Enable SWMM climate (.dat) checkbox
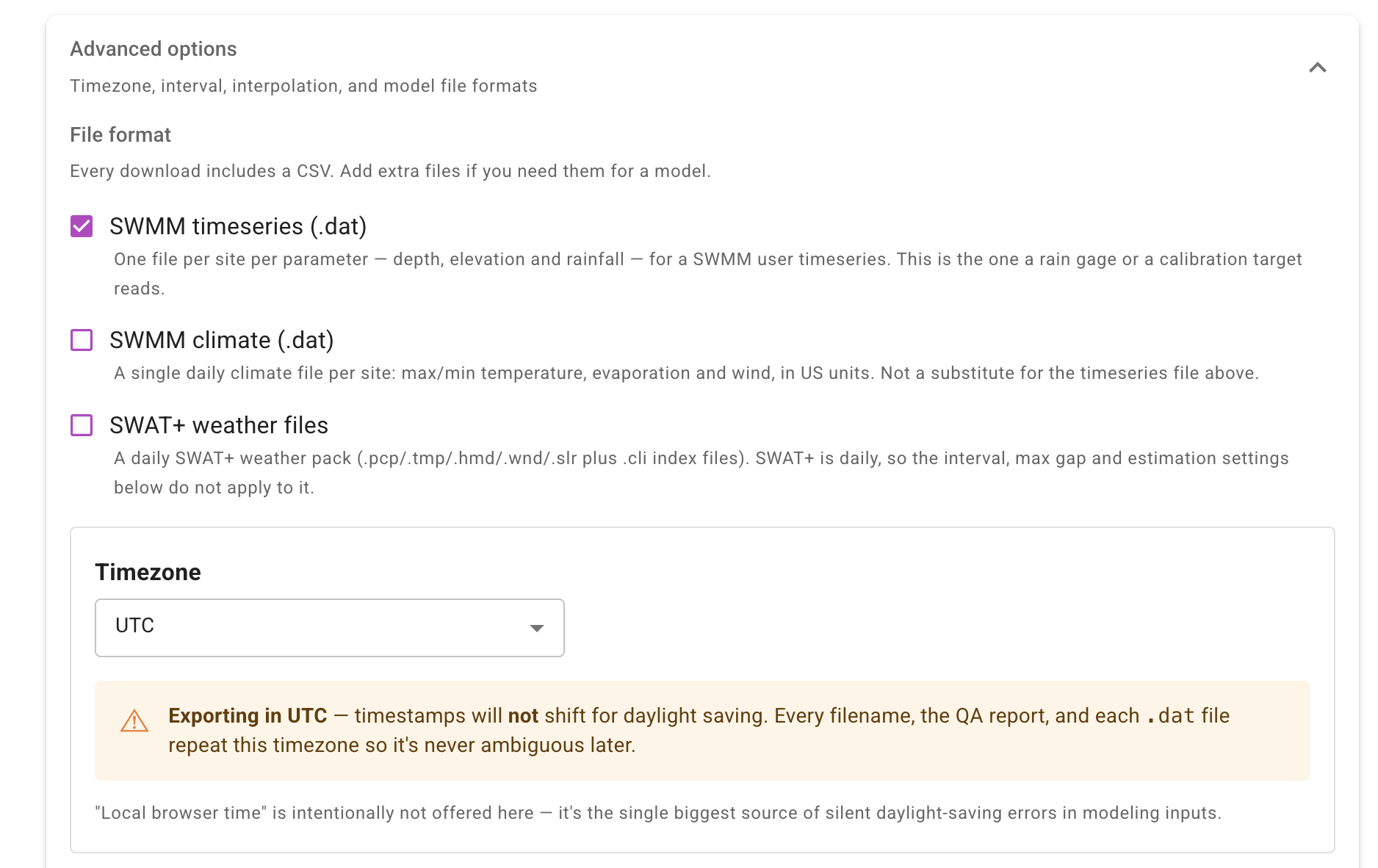1378x868 pixels. 82,340
